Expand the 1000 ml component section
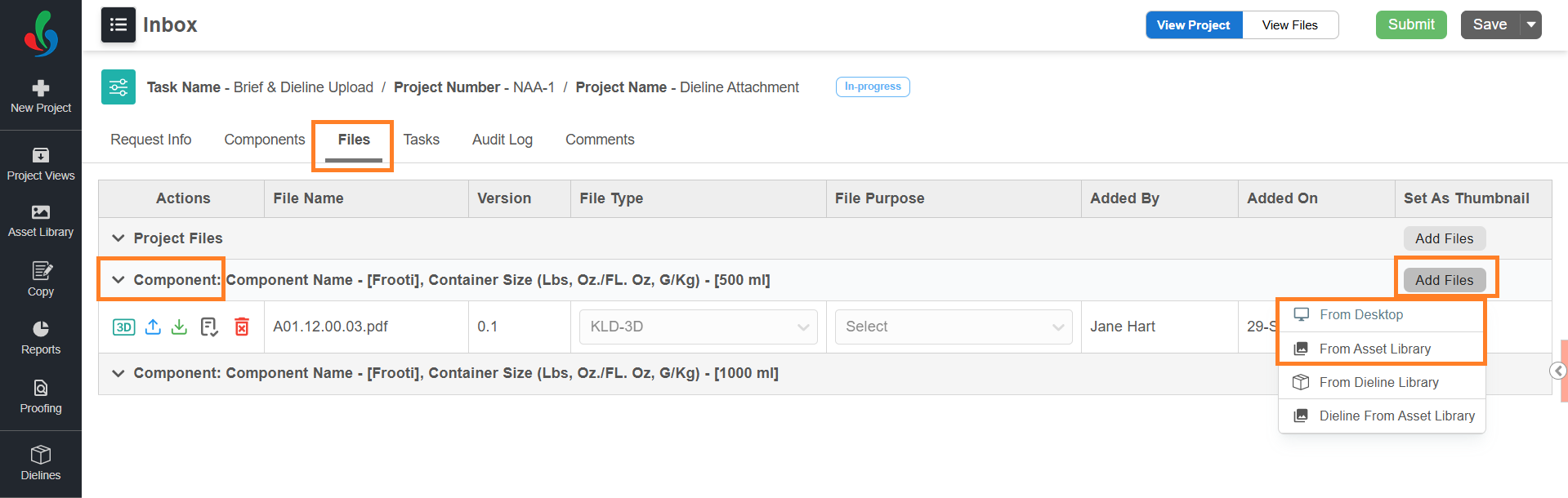The image size is (1568, 498). 118,373
